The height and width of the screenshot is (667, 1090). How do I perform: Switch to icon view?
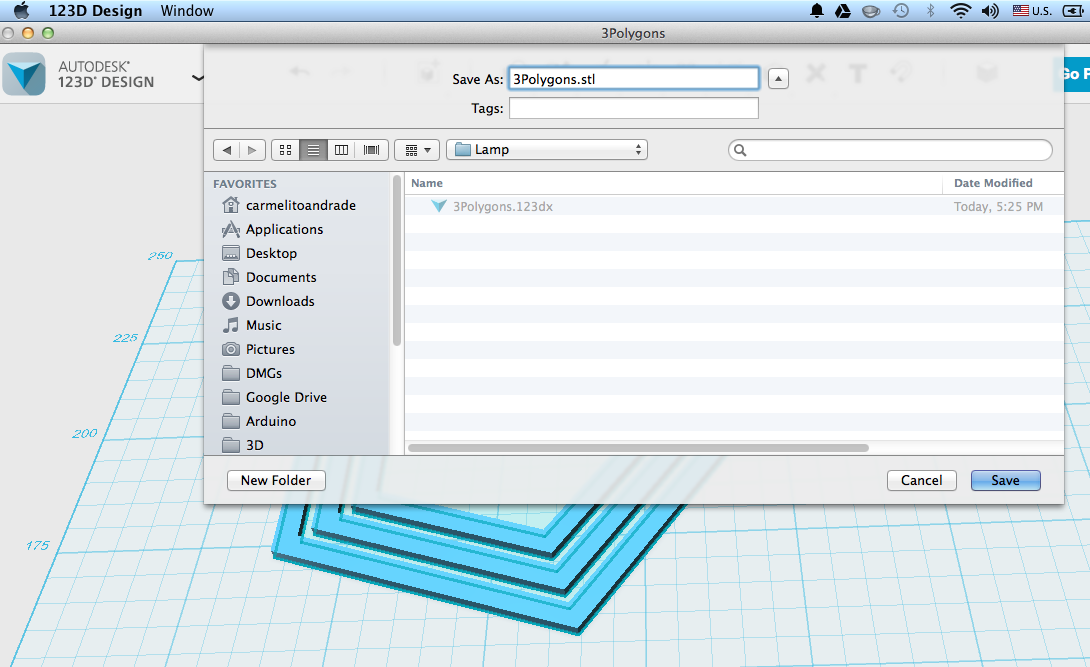tap(285, 149)
